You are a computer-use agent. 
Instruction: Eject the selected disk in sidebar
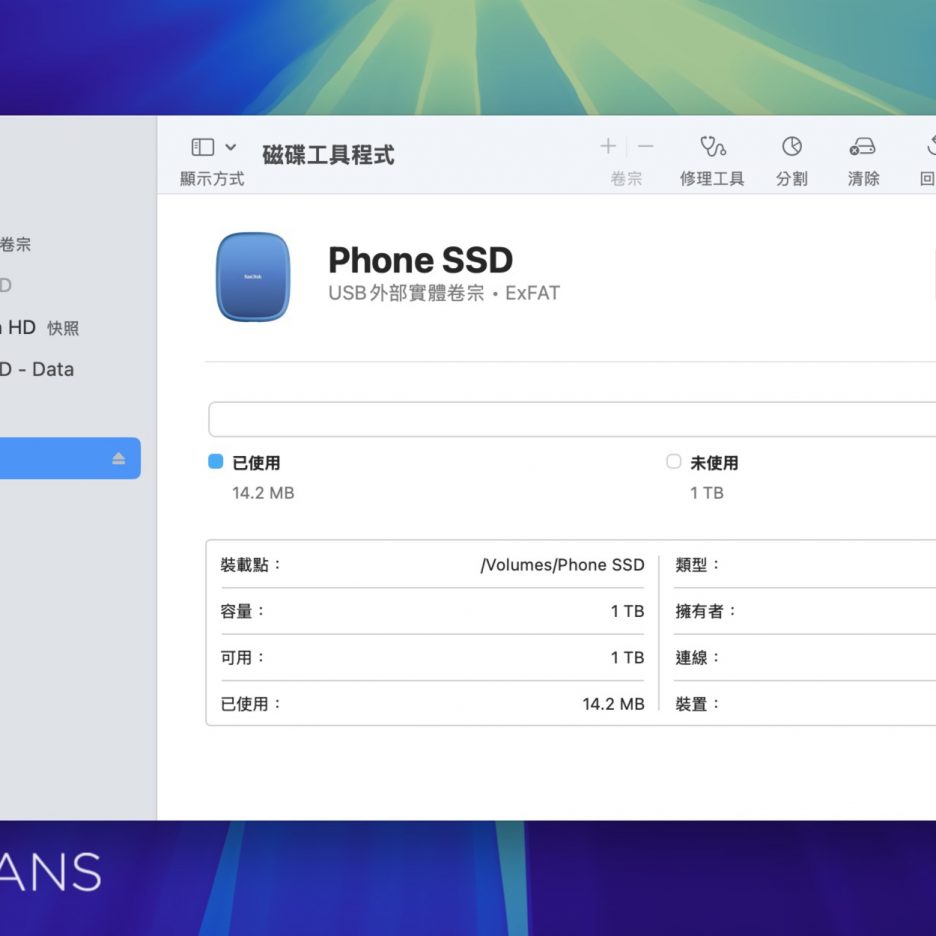(119, 459)
